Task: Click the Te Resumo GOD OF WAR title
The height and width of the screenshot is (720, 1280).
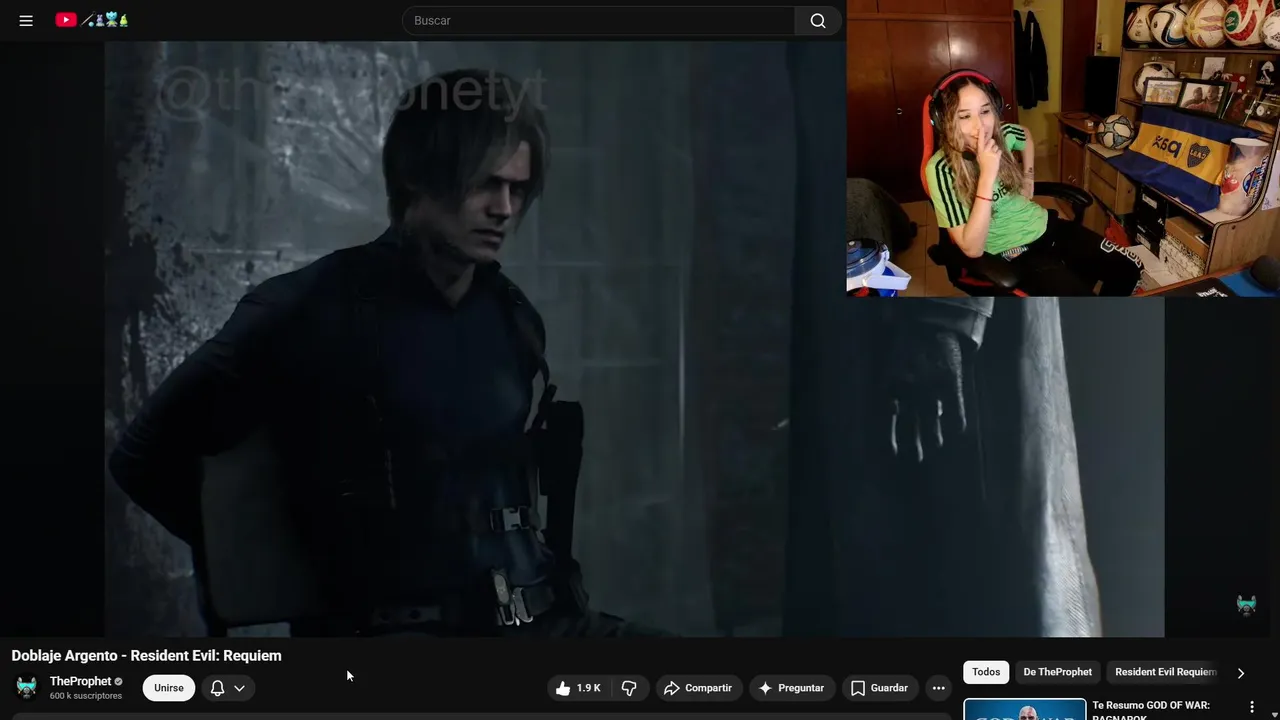Action: click(1151, 710)
